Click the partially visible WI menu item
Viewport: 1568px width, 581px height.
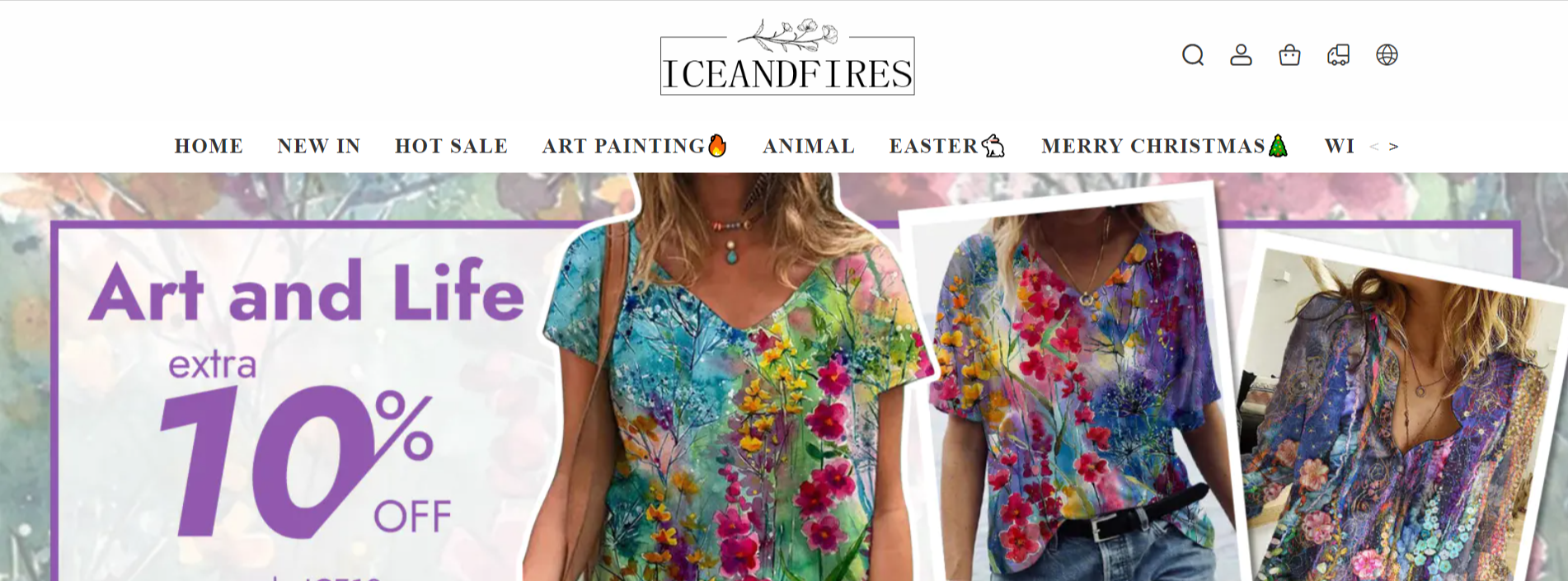(x=1340, y=146)
